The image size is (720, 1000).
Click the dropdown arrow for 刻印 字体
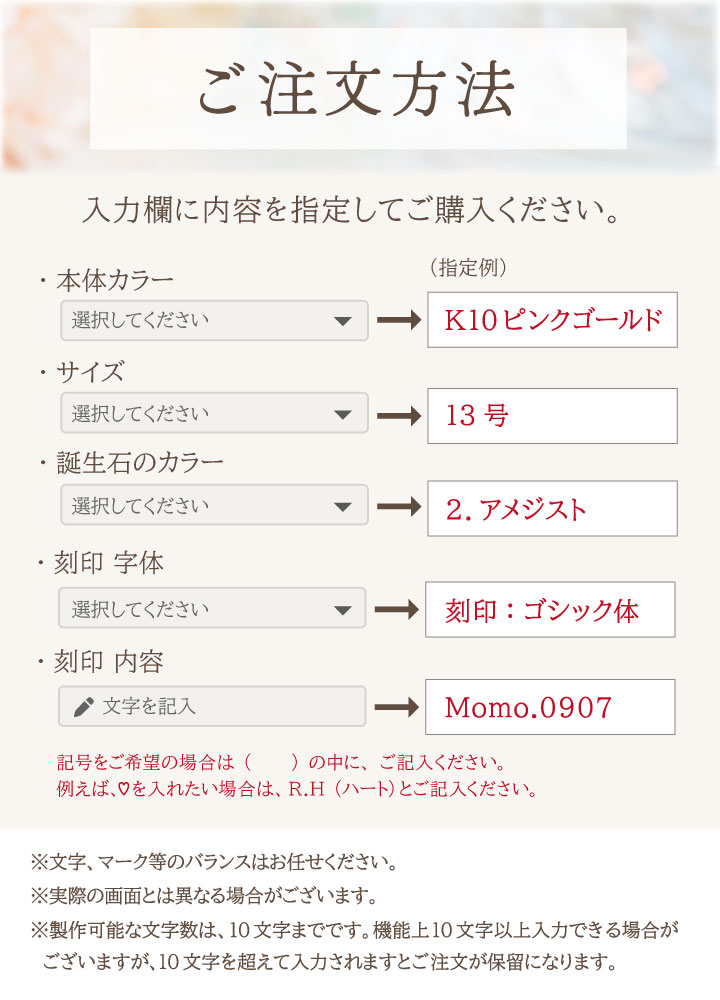point(343,610)
